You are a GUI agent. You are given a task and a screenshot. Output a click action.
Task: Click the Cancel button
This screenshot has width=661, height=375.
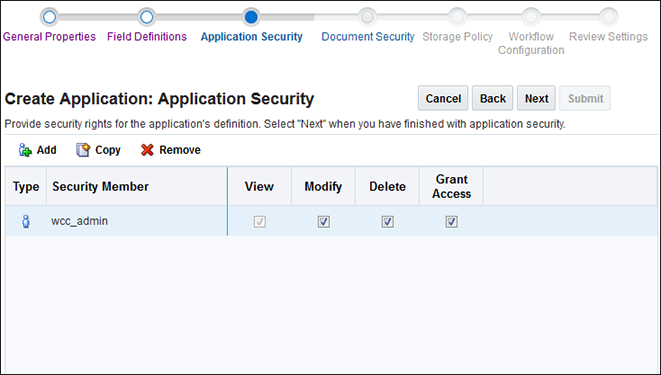[443, 99]
